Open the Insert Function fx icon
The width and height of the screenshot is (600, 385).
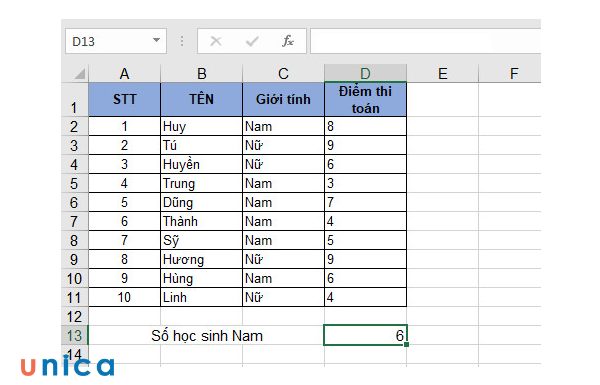[x=288, y=41]
